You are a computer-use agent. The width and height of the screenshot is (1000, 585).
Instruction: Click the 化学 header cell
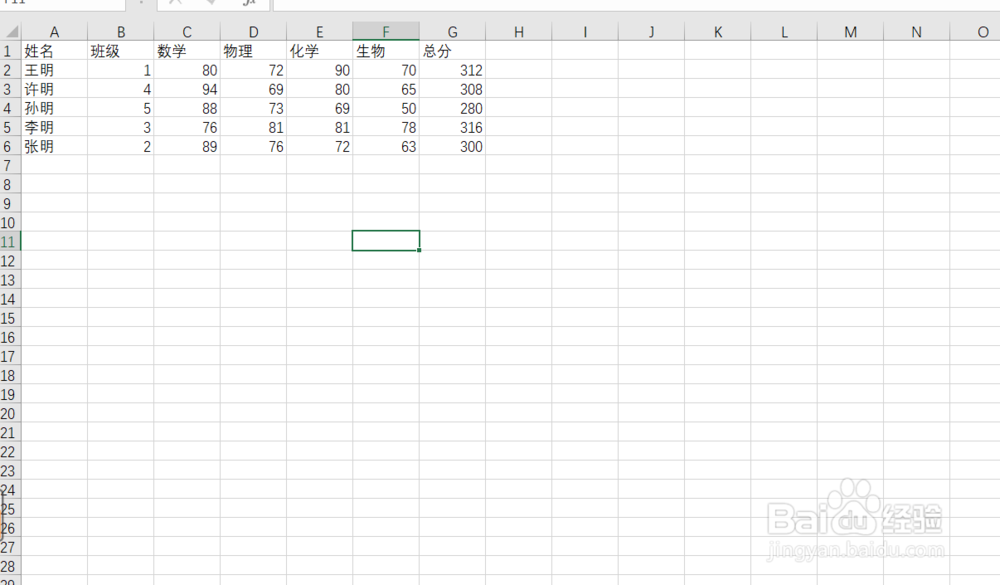[x=320, y=50]
